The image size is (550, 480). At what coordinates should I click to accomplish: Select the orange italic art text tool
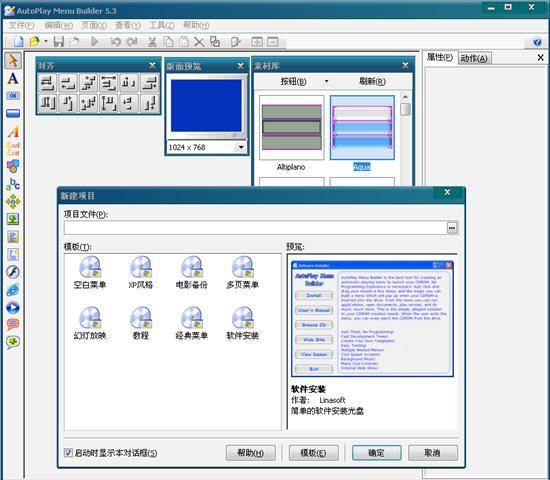(13, 132)
